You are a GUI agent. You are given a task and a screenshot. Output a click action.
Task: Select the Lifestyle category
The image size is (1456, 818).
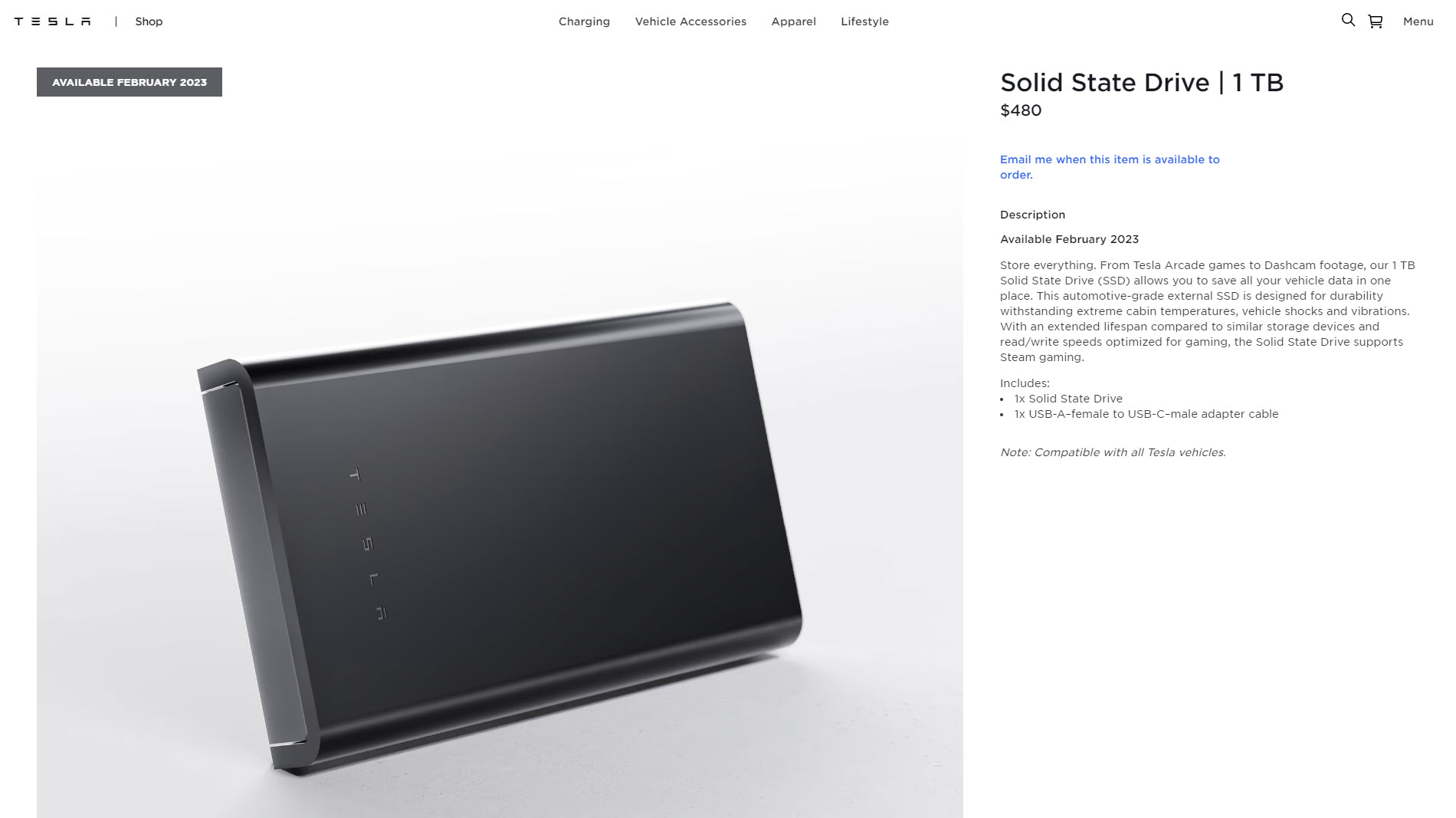click(x=864, y=21)
